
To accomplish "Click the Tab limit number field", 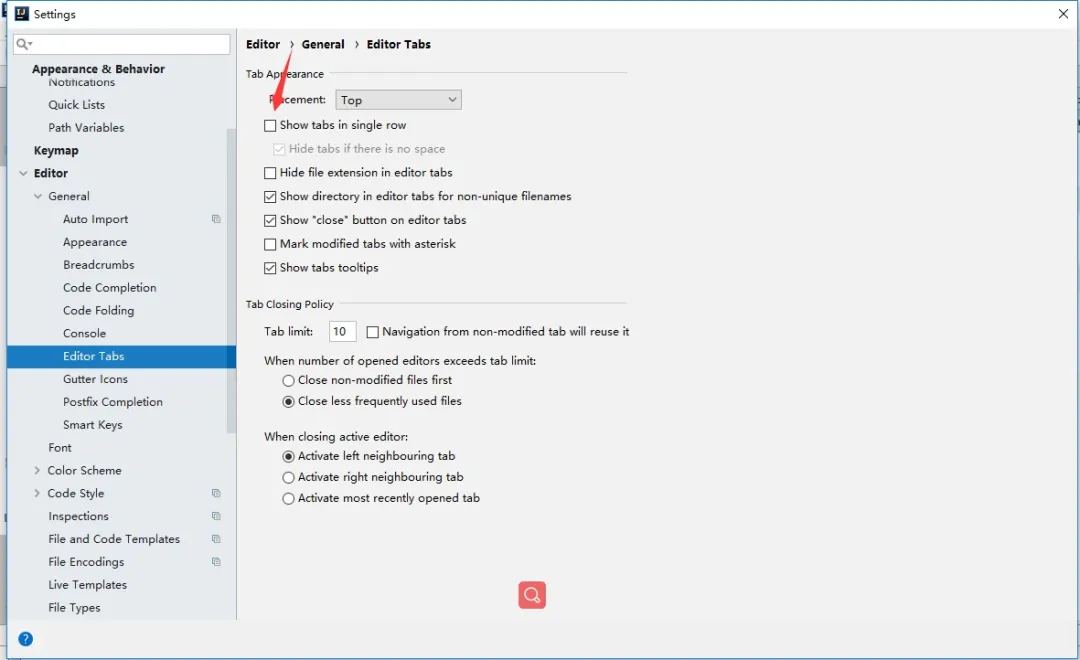I will point(342,332).
